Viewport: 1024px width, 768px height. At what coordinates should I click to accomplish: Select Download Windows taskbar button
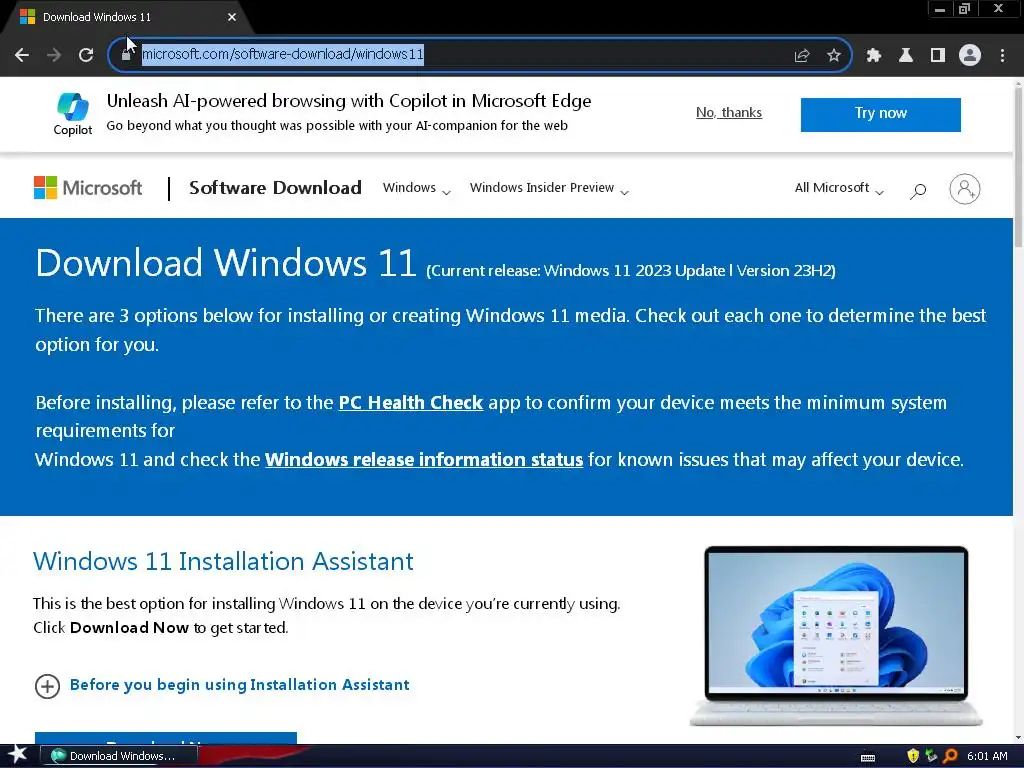[x=118, y=756]
